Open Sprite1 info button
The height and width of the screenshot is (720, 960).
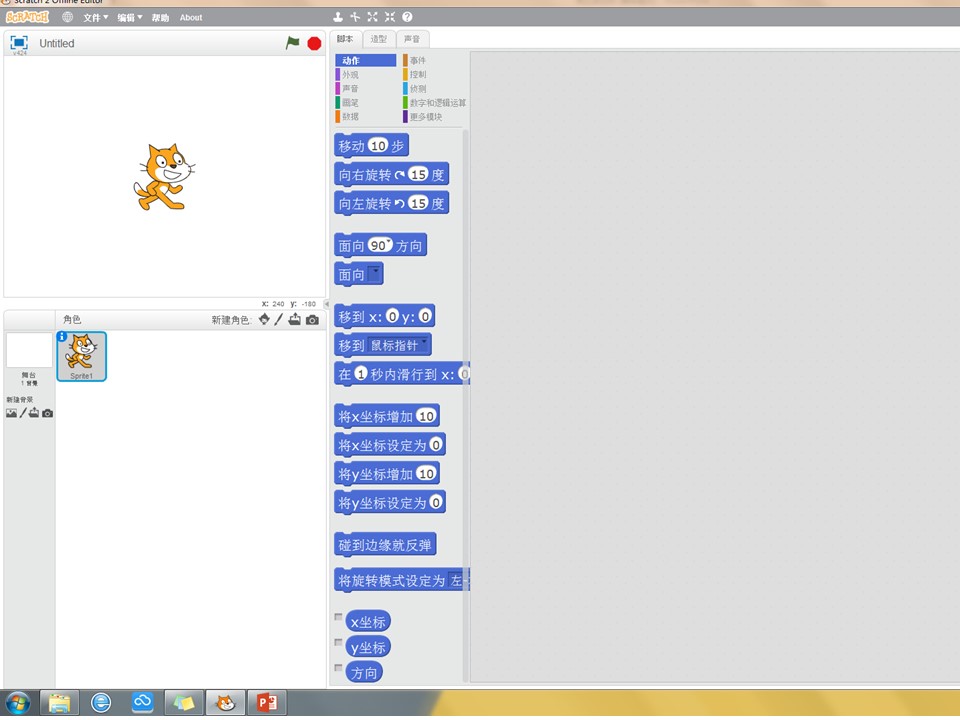click(62, 338)
